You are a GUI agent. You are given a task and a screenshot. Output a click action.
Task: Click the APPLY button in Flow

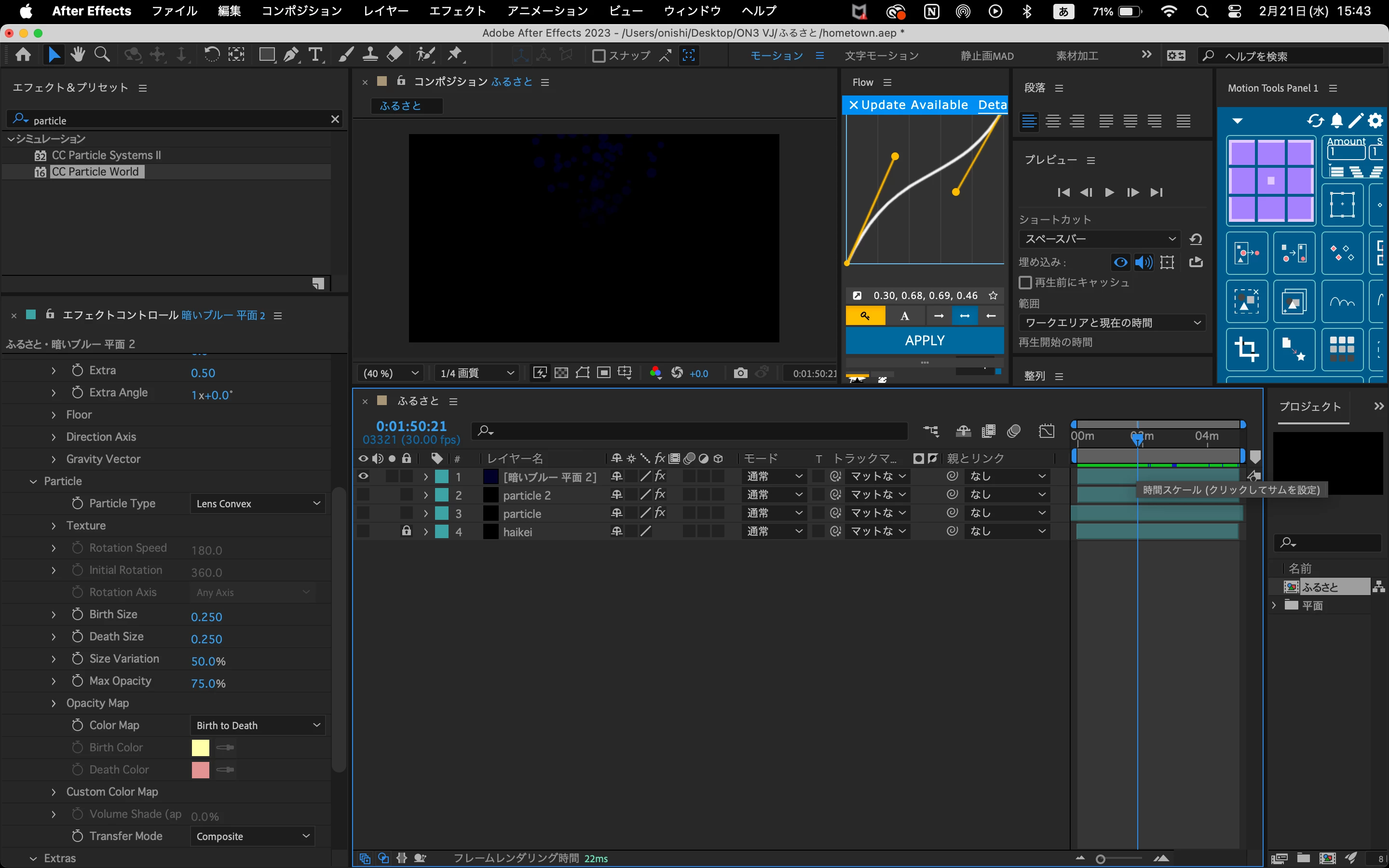pos(924,340)
